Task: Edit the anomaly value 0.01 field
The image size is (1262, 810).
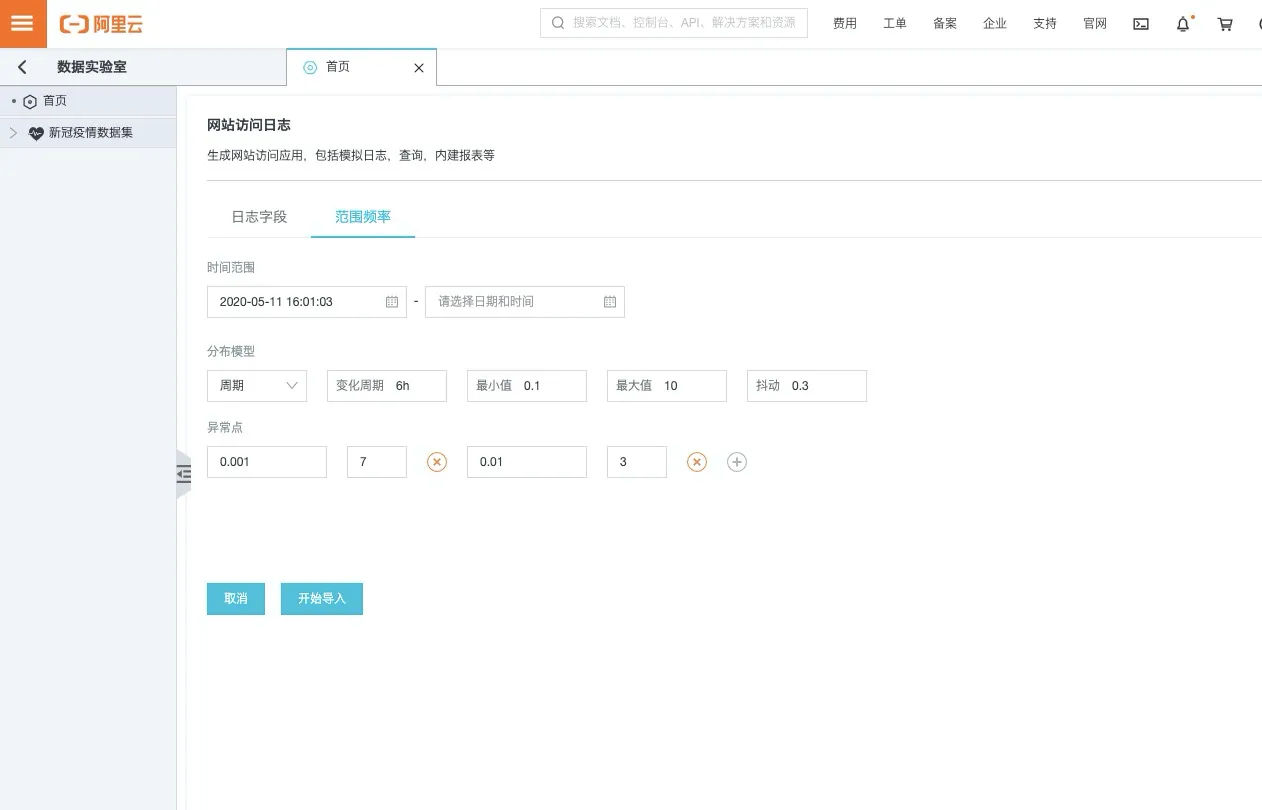Action: click(527, 462)
